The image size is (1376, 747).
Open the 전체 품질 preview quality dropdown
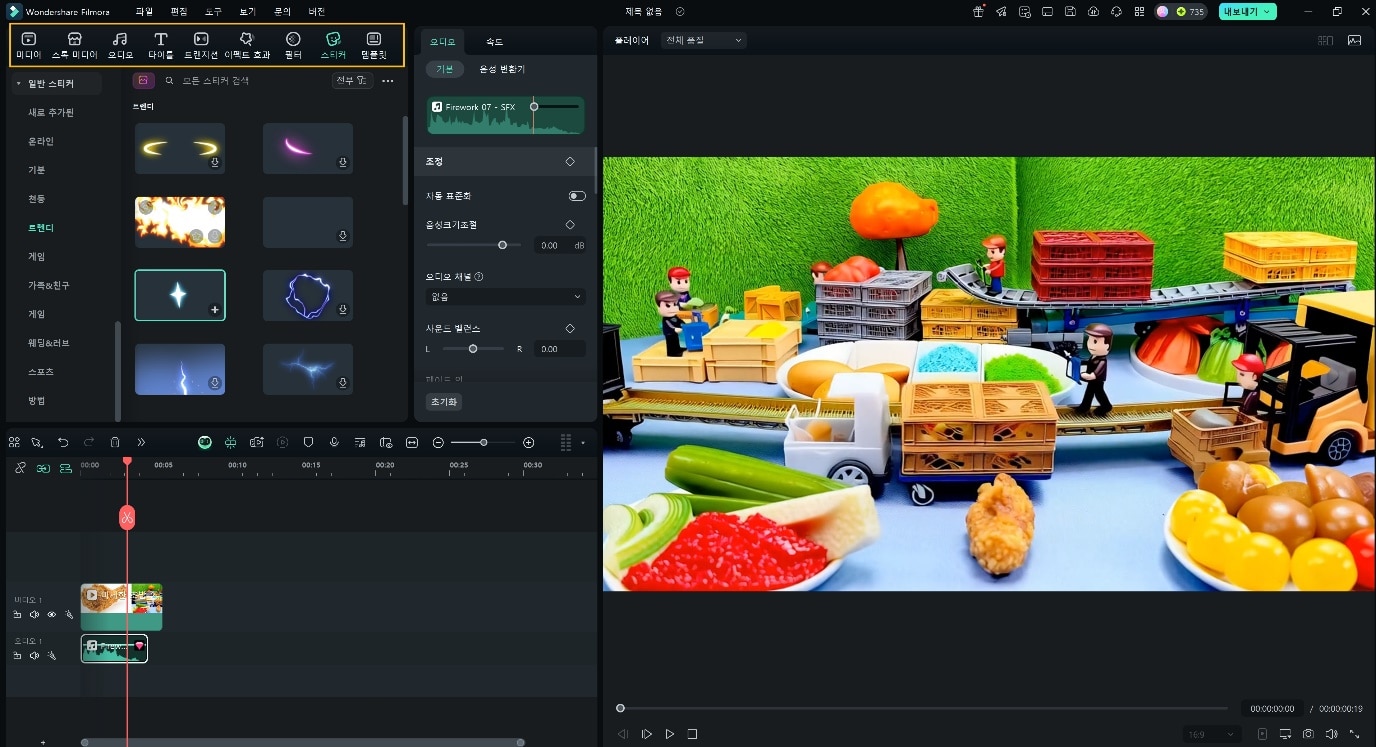click(x=704, y=40)
